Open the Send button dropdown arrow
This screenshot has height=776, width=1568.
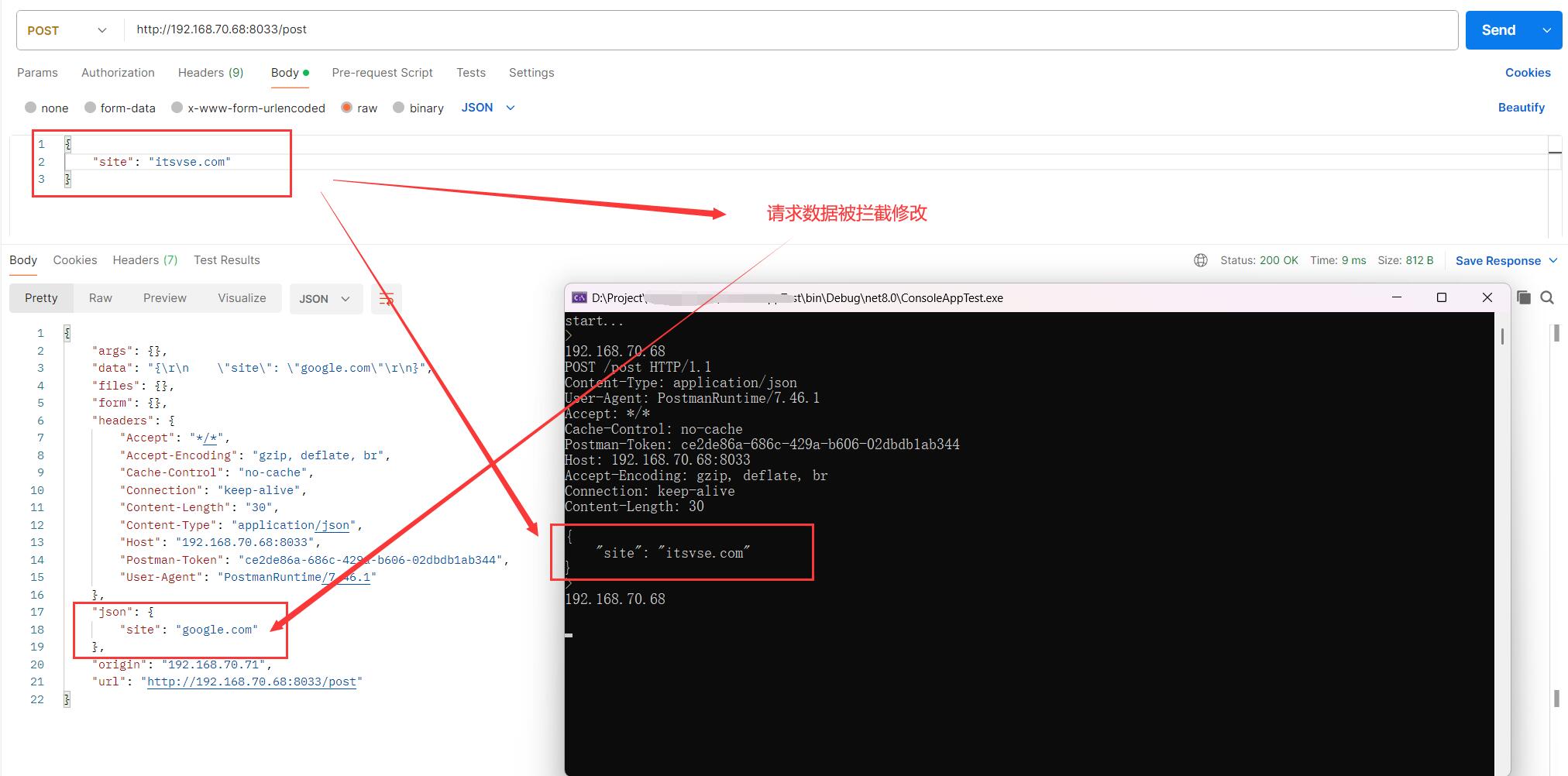click(x=1546, y=30)
